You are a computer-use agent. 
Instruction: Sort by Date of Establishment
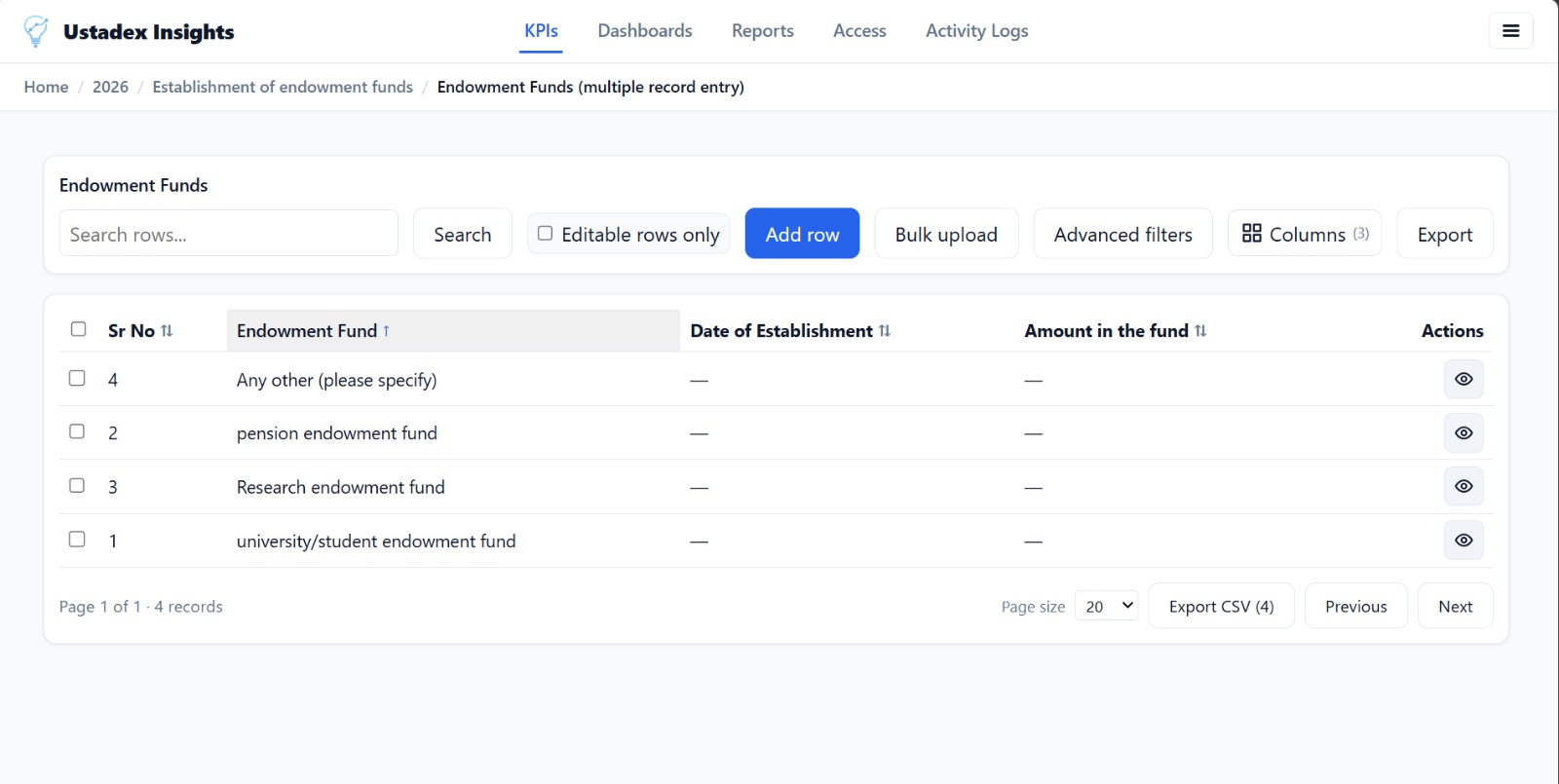[x=790, y=331]
